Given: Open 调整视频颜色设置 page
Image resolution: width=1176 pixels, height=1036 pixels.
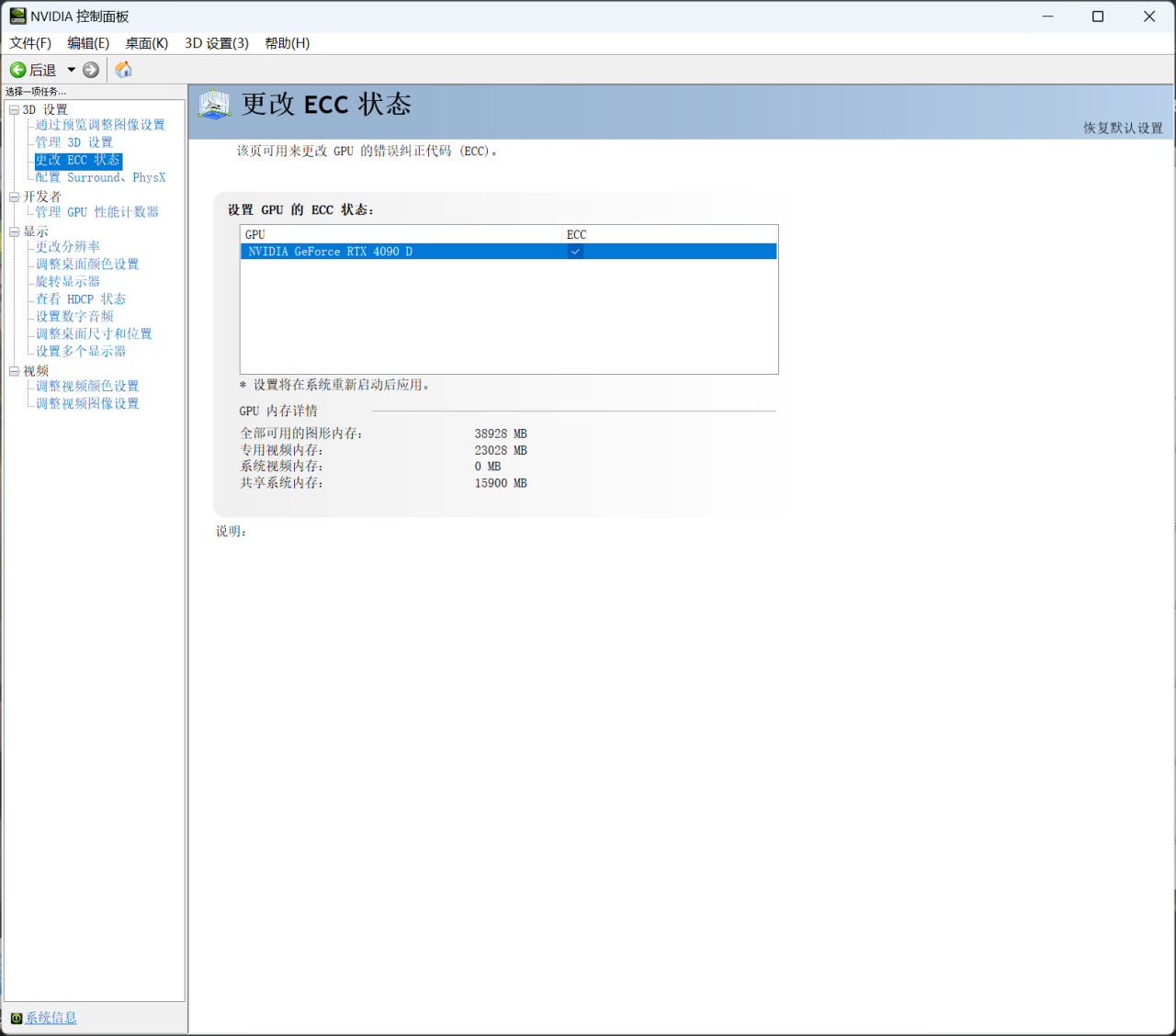Looking at the screenshot, I should pyautogui.click(x=87, y=387).
